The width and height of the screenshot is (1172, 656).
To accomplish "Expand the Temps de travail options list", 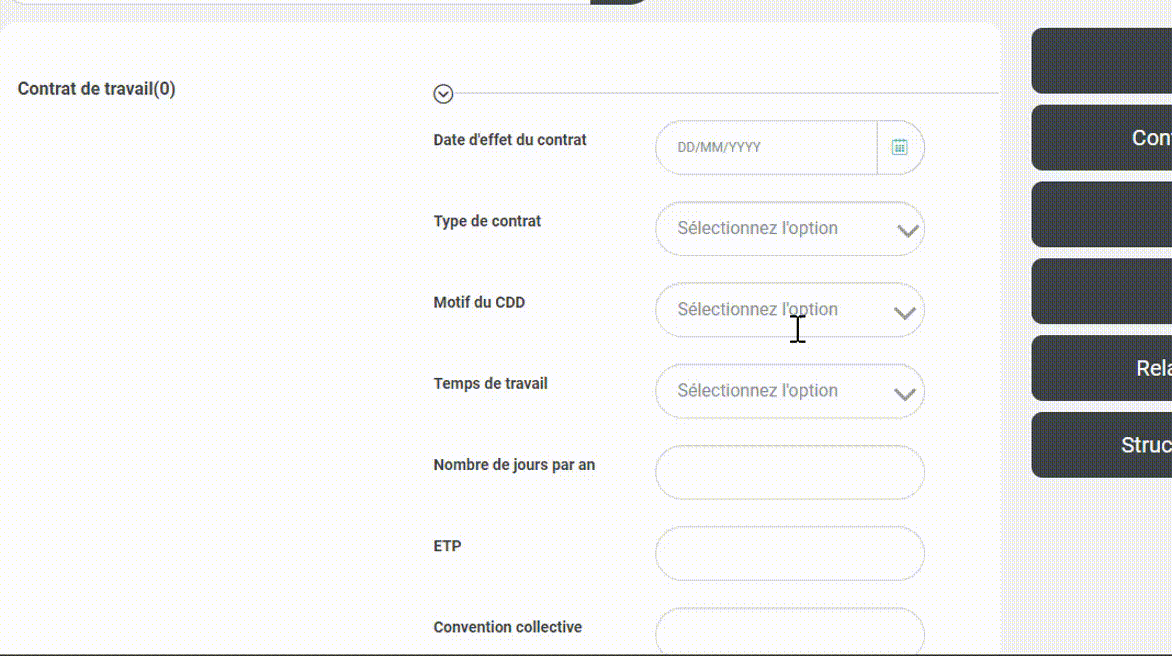I will click(x=790, y=391).
